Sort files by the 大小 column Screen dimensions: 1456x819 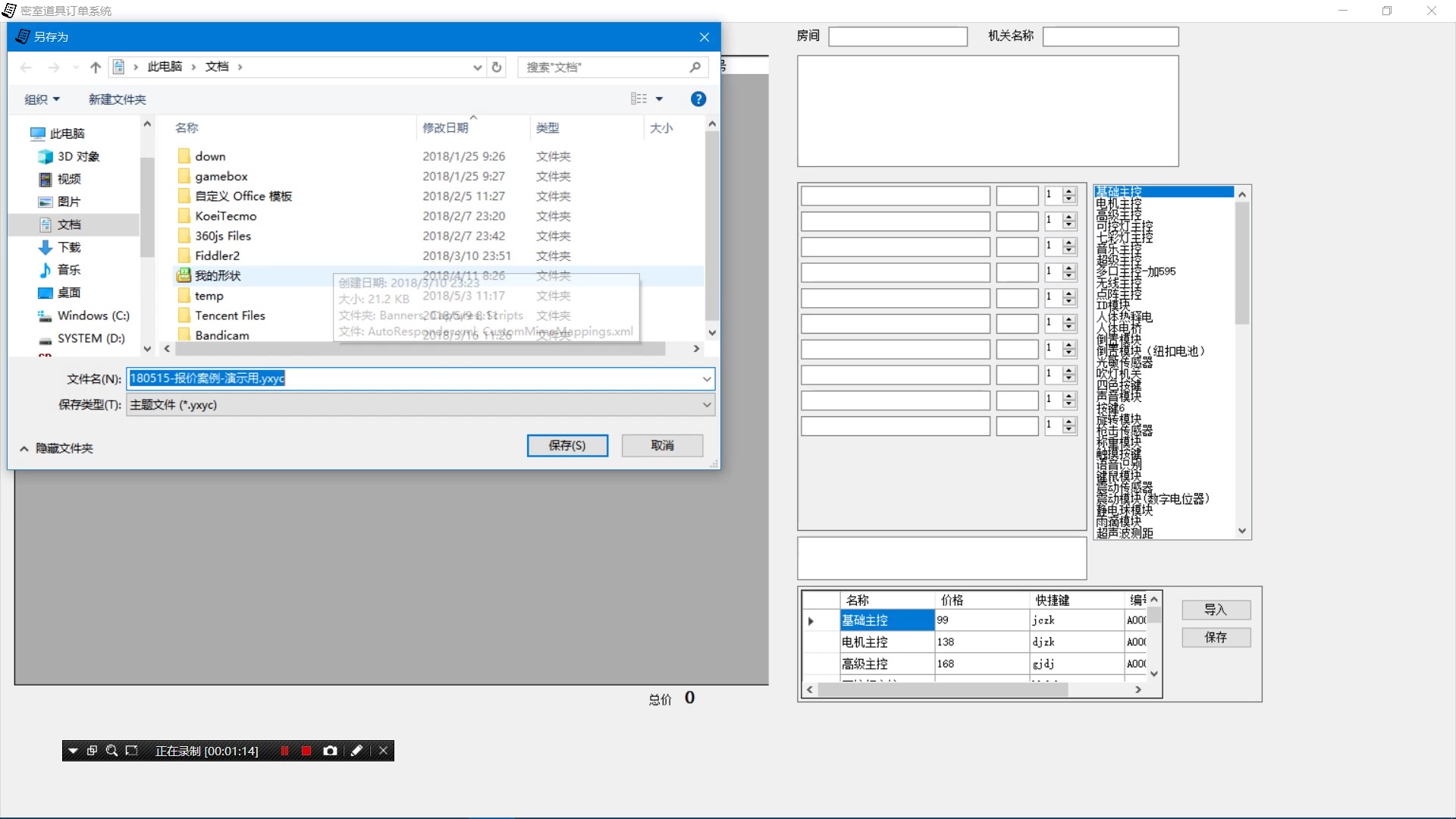coord(661,128)
